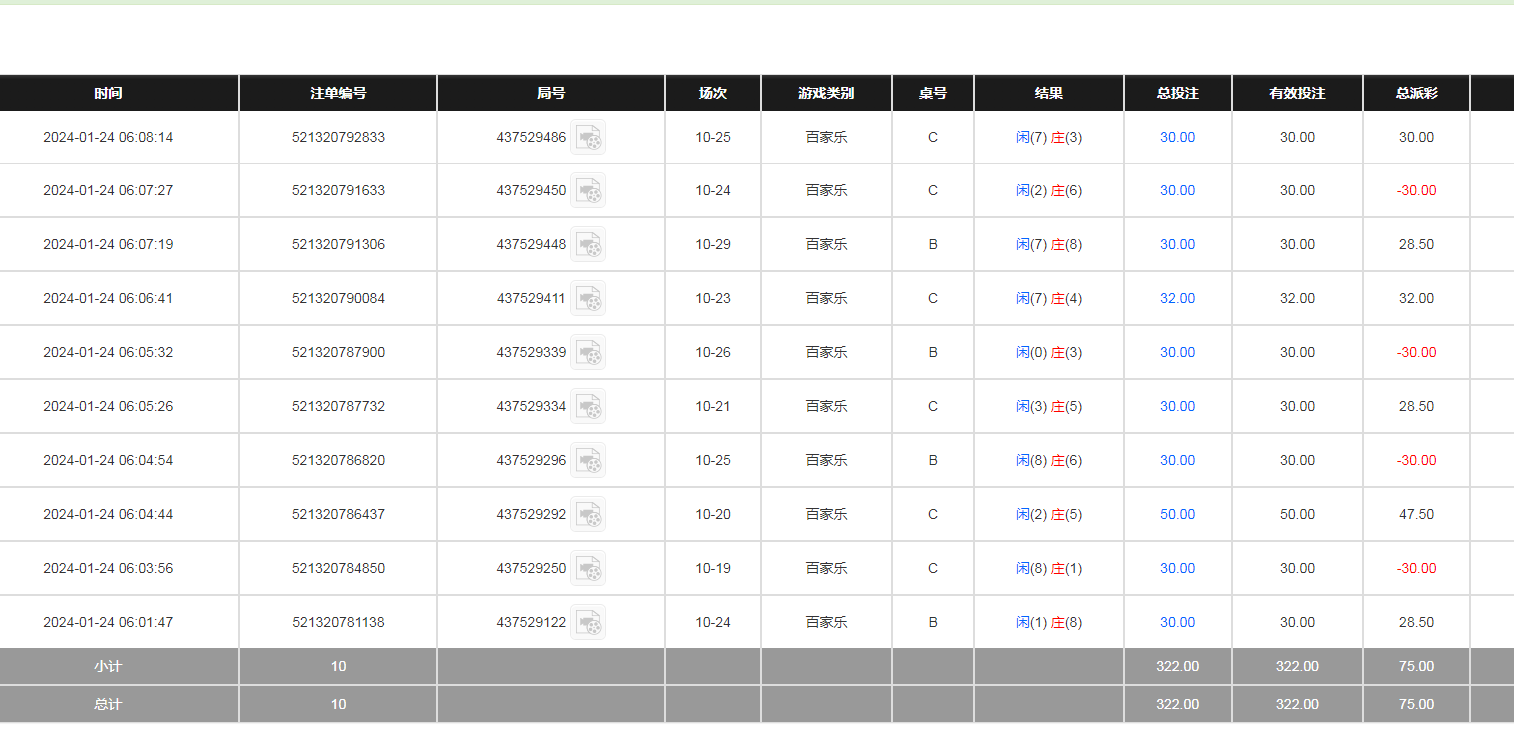
Task: Open the 32.00 total bet amount link
Action: [1177, 298]
